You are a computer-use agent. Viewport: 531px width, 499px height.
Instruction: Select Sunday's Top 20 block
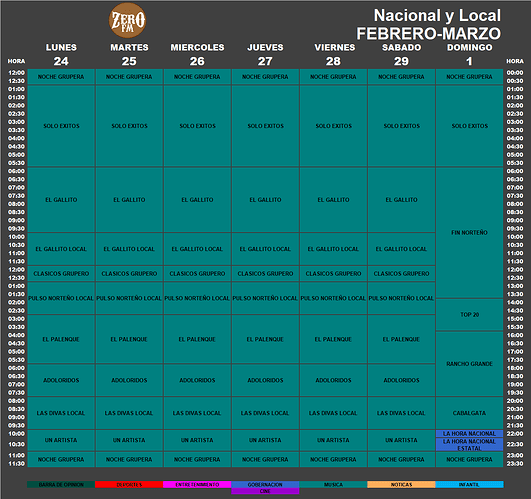pyautogui.click(x=469, y=314)
